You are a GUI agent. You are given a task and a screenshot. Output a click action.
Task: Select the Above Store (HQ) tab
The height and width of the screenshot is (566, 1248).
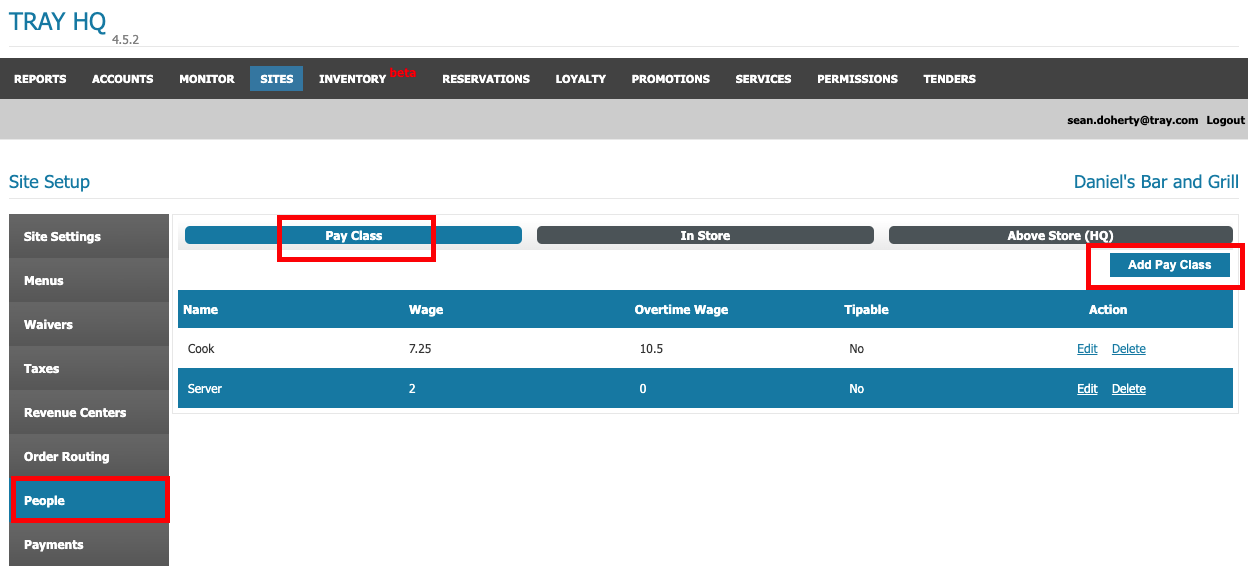pos(1060,236)
